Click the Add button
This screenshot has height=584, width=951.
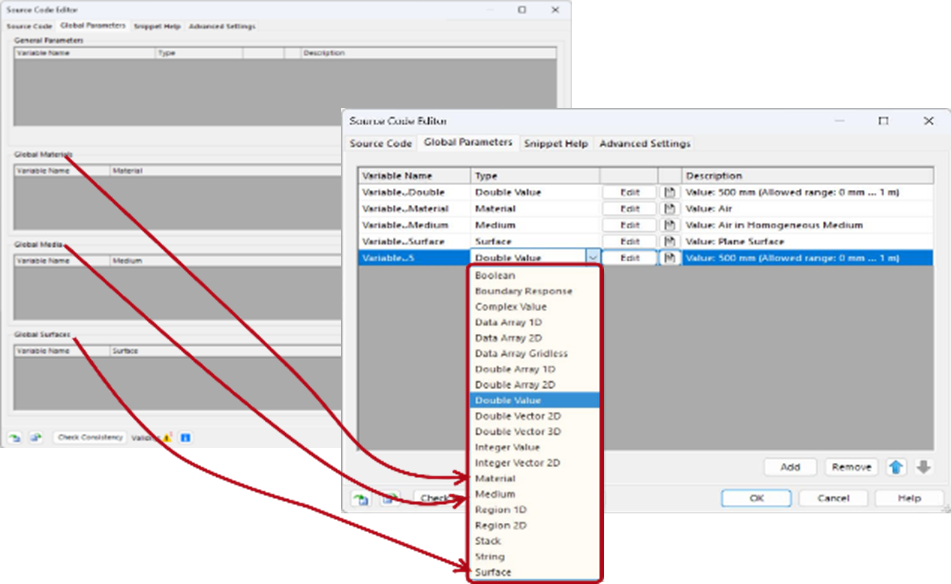790,467
